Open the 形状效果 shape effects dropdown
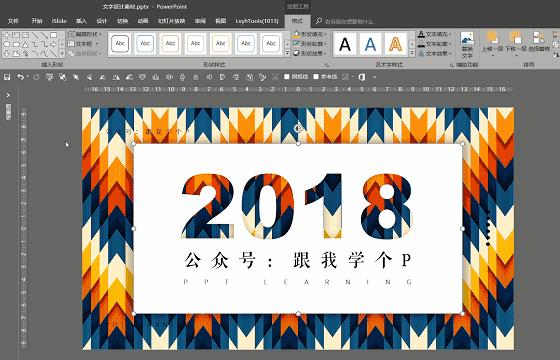The image size is (560, 360). coord(310,53)
